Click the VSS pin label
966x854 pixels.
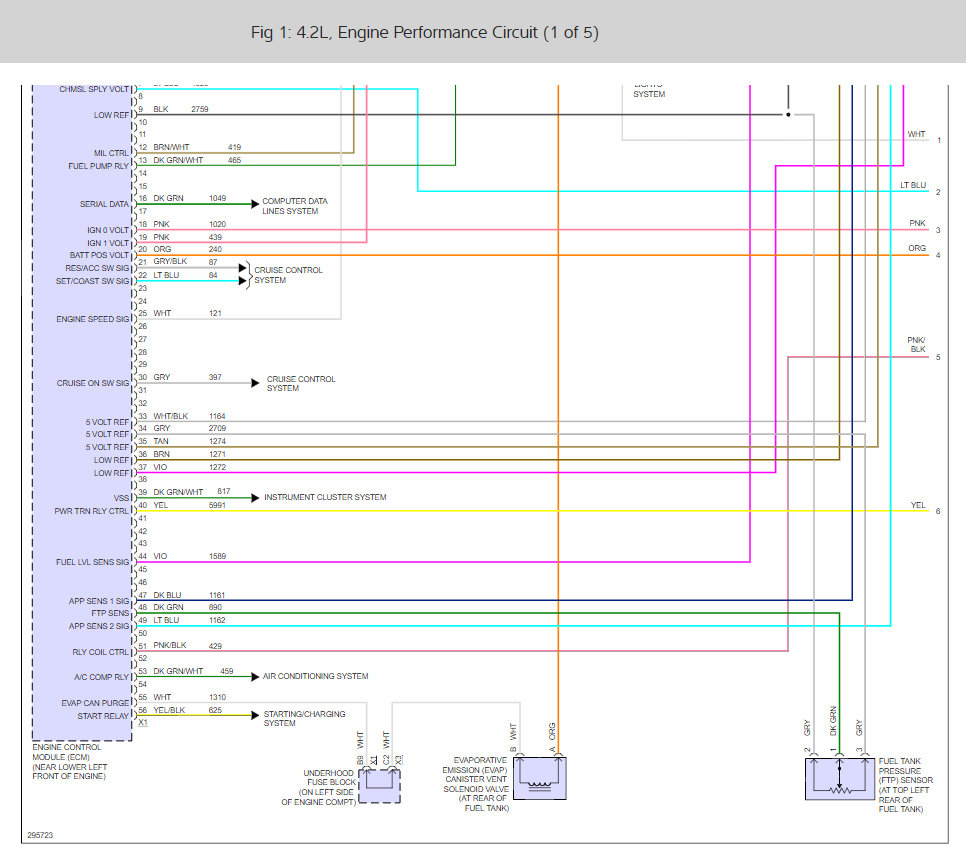pos(121,498)
